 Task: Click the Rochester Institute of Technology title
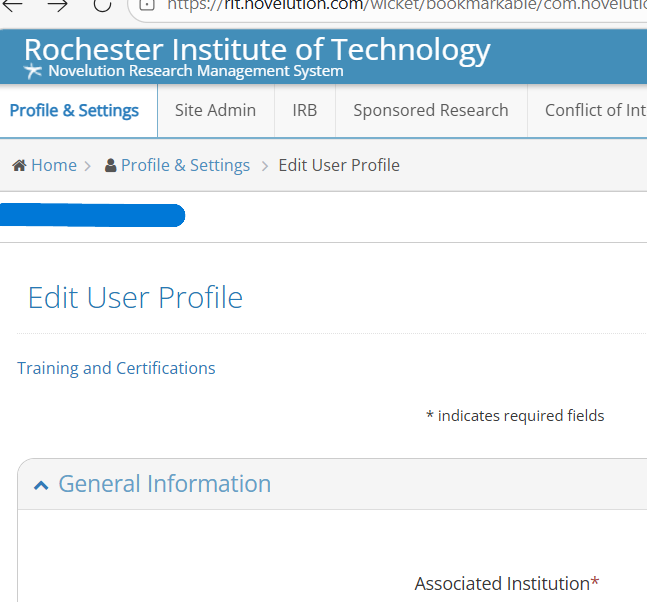tap(257, 50)
